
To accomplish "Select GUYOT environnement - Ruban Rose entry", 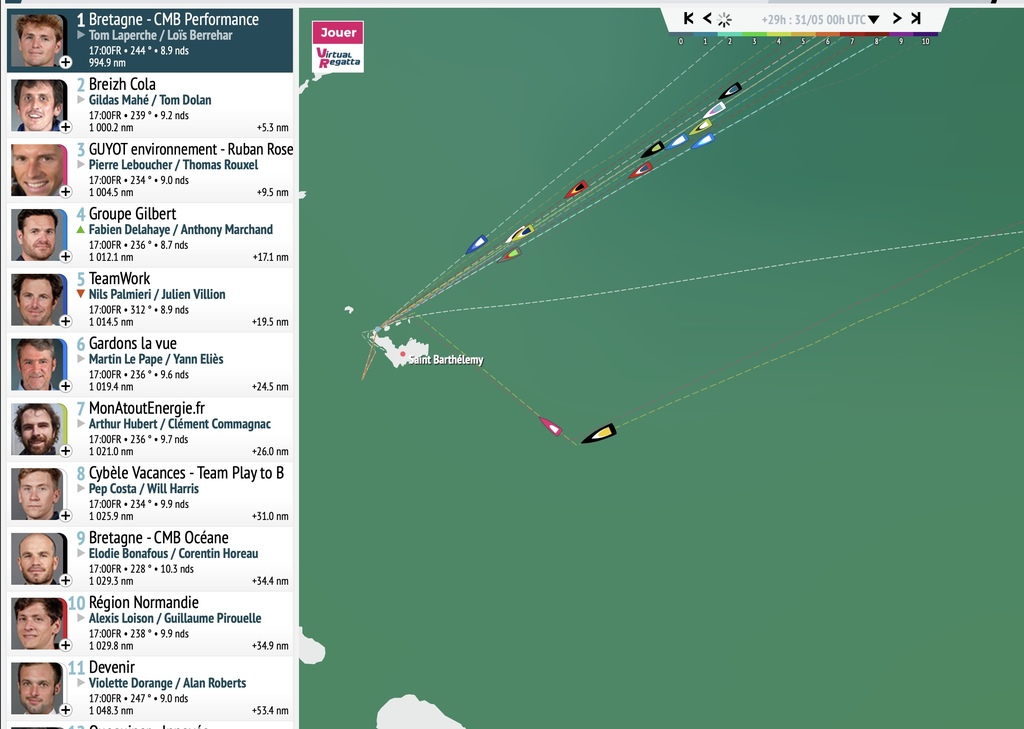I will [x=191, y=149].
